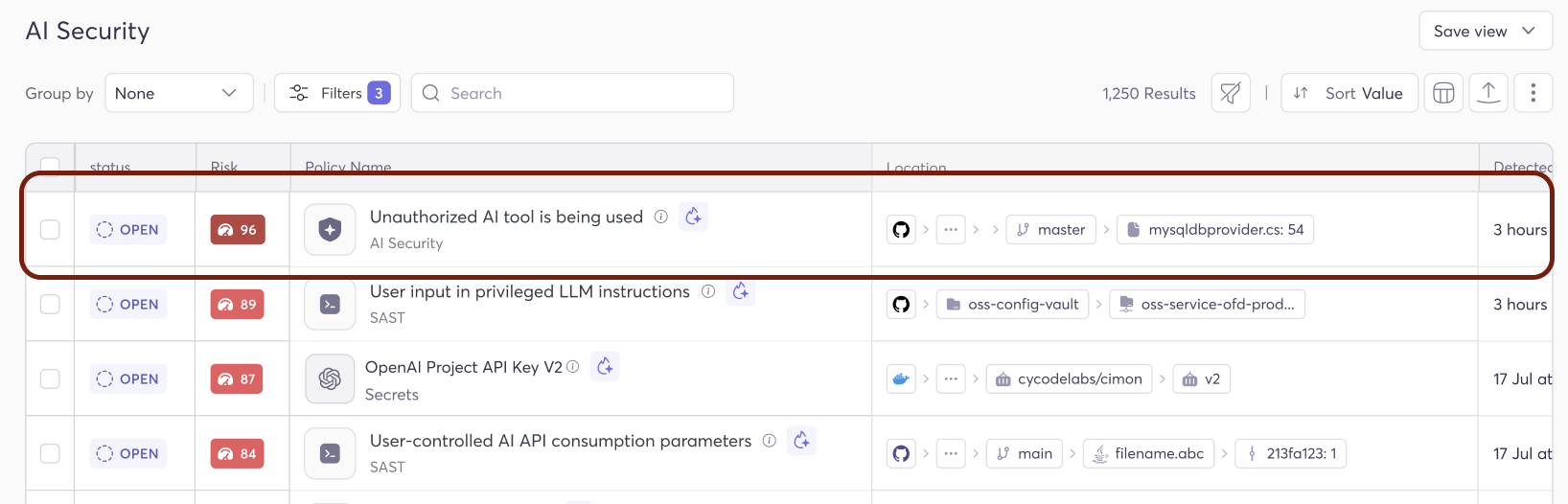Click the SAST terminal icon for User input row
Viewport: 1568px width, 504px height.
pos(330,305)
